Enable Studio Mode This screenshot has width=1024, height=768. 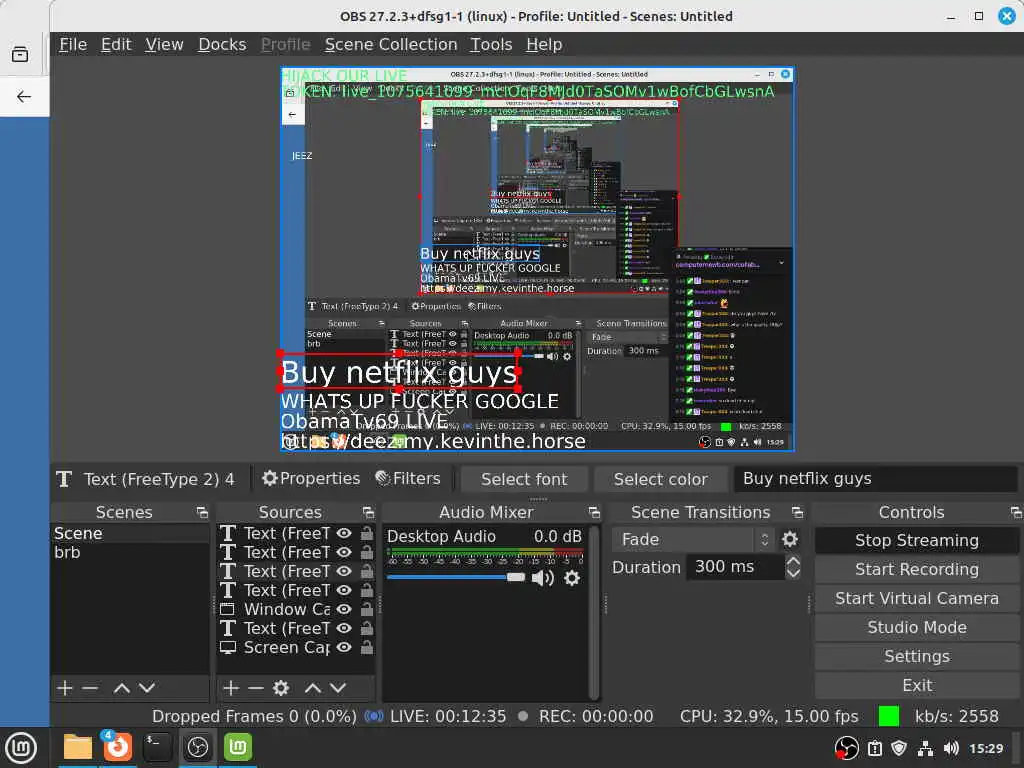pyautogui.click(x=916, y=627)
